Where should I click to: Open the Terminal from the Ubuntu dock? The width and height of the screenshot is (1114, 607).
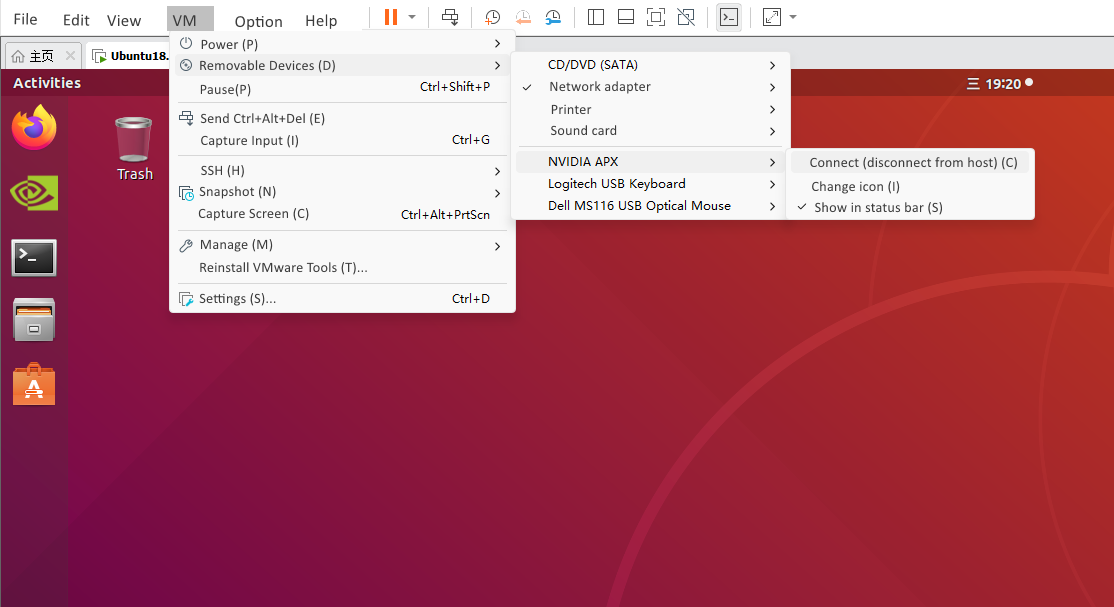(x=34, y=258)
